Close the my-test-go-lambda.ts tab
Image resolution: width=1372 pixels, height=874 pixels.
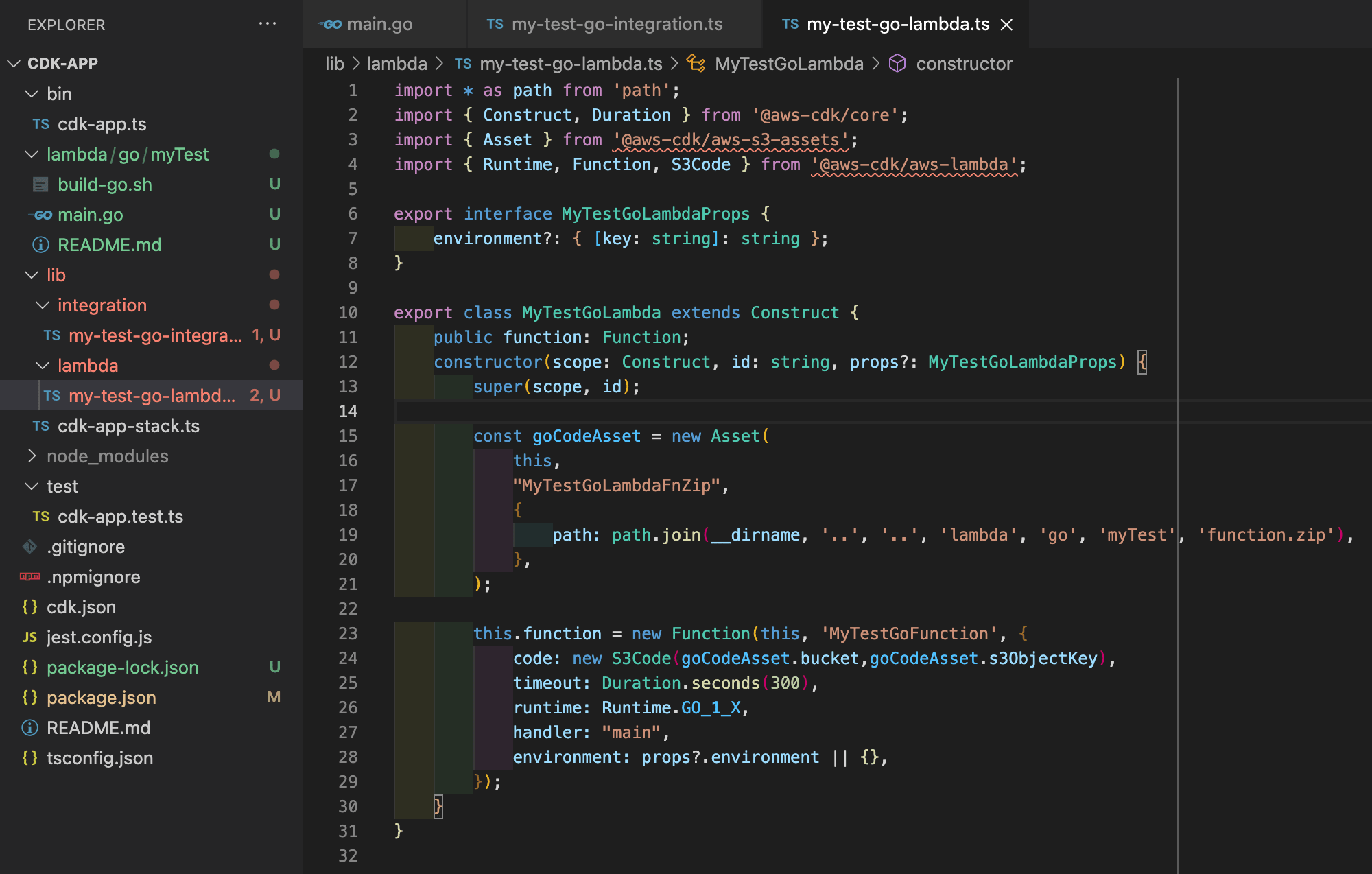[1006, 25]
